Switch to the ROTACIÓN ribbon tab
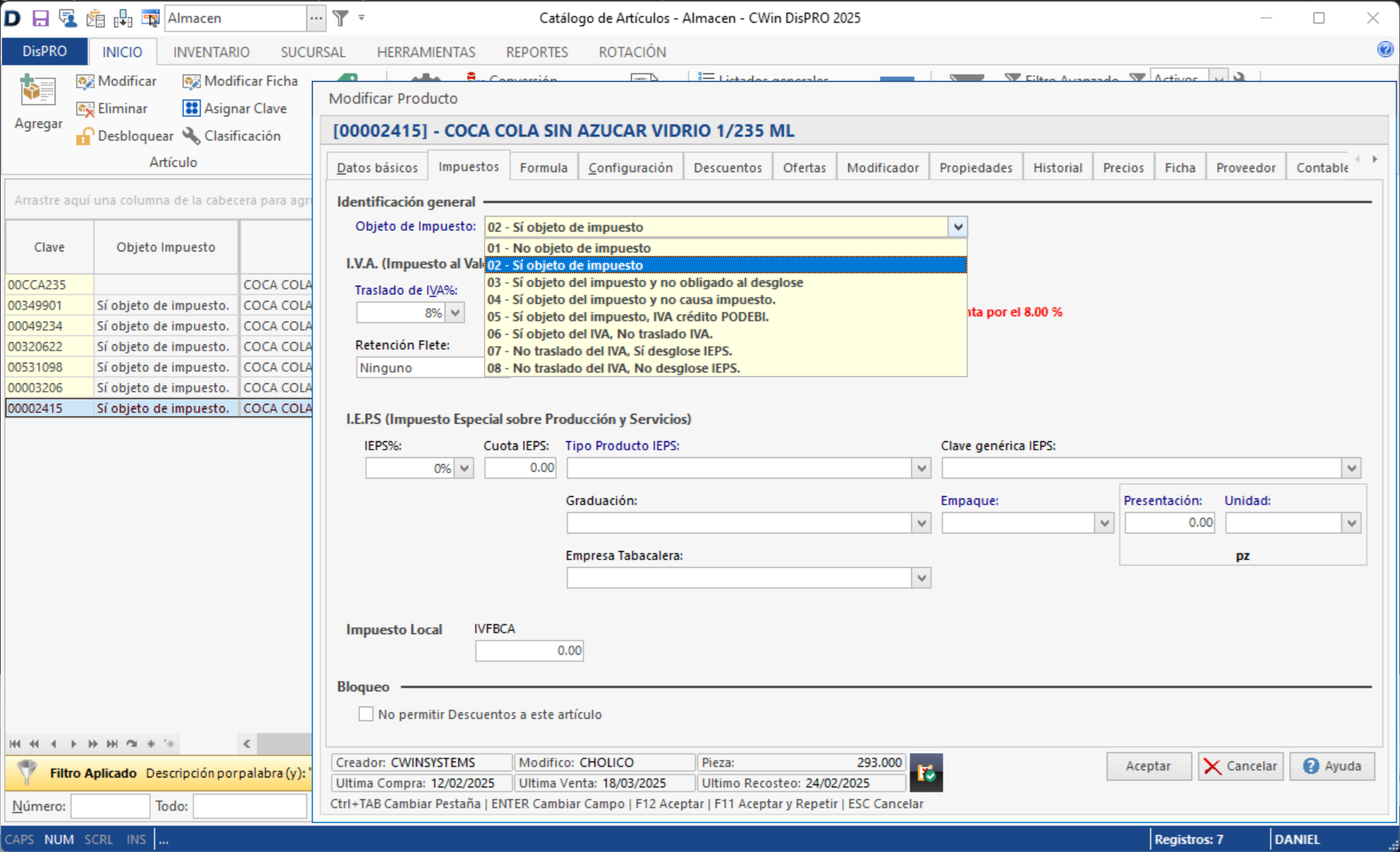The width and height of the screenshot is (1400, 852). 632,52
